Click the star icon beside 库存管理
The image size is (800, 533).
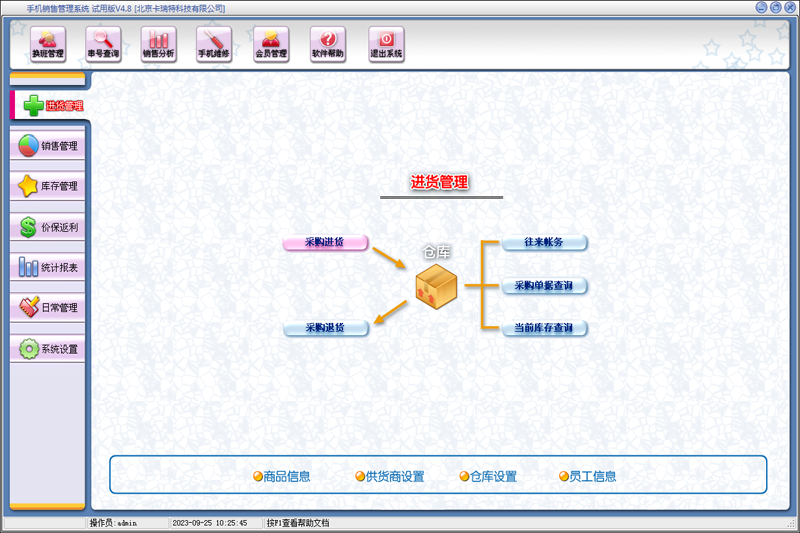pos(28,186)
